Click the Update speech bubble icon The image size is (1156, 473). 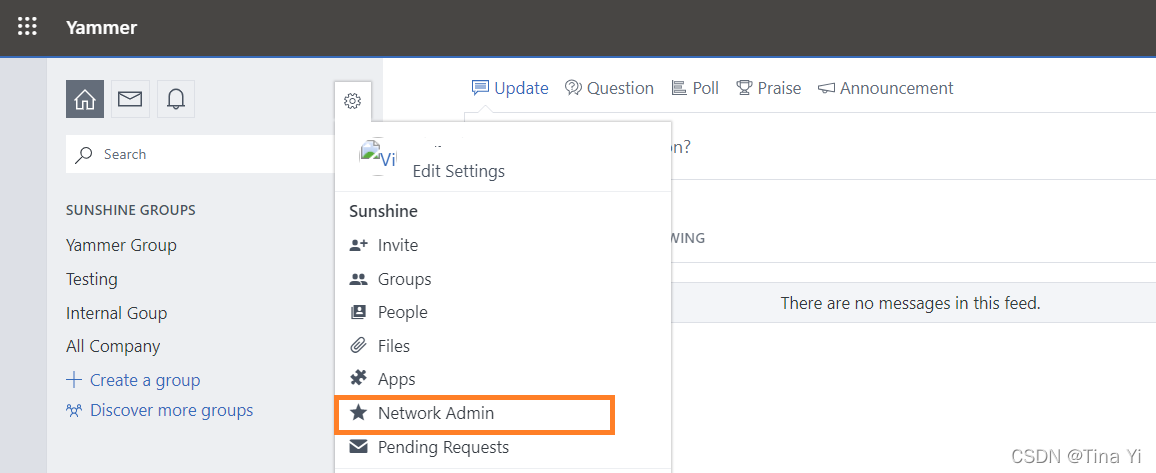(481, 88)
